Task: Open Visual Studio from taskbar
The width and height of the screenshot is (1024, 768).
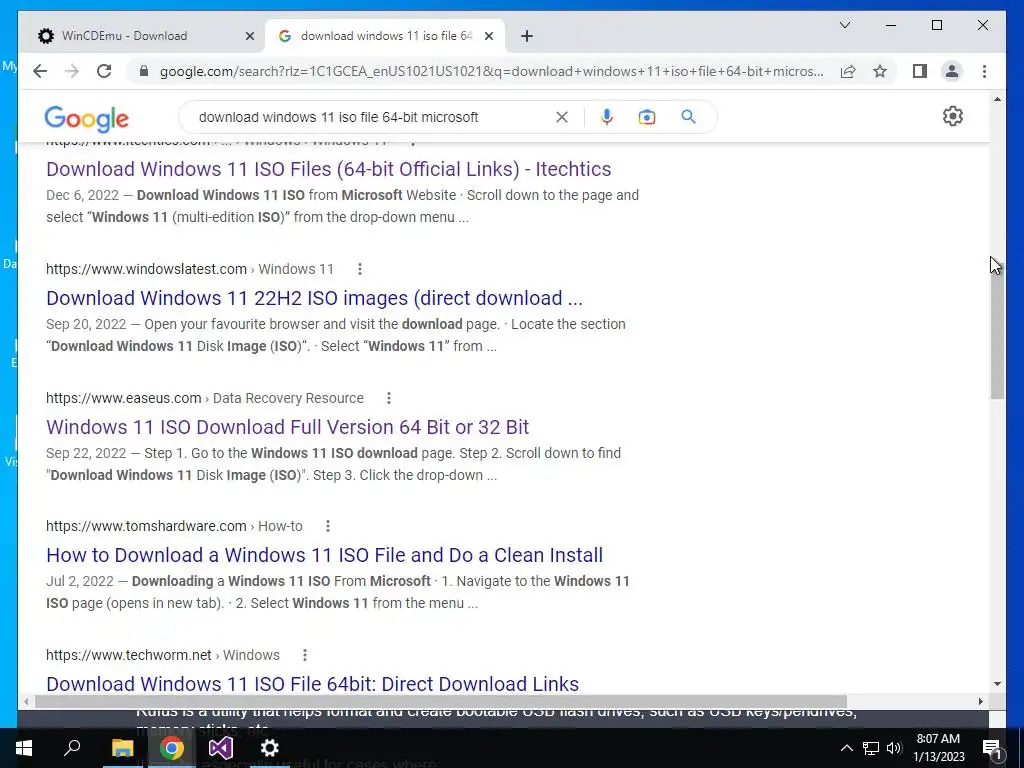Action: tap(221, 748)
